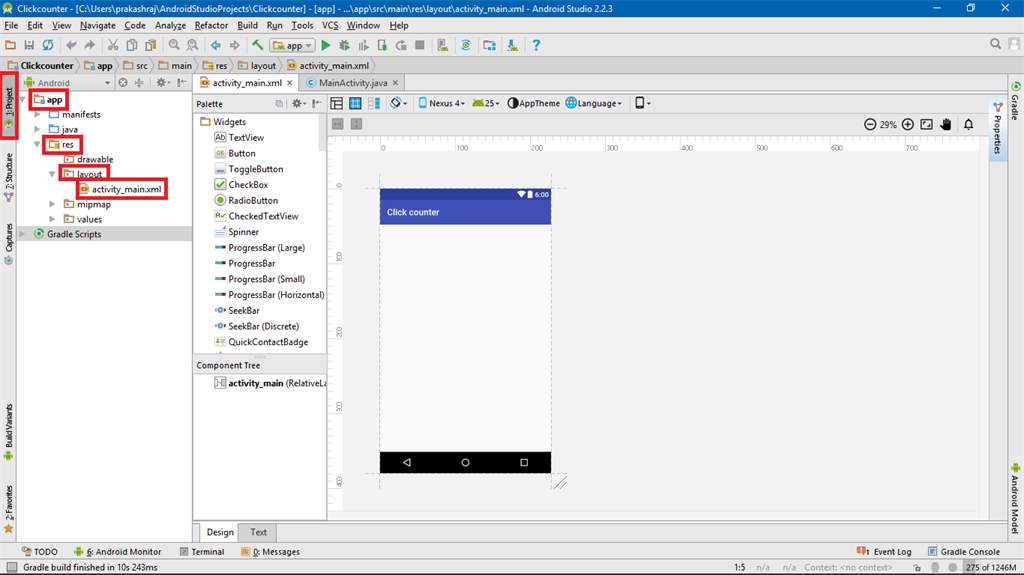Switch to the MainActivity.java tab
The width and height of the screenshot is (1024, 575).
point(352,83)
